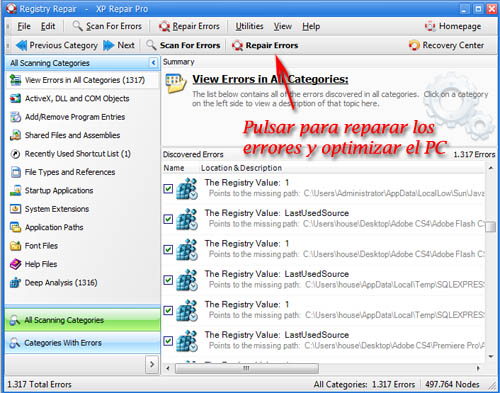Click the Help Files book icon
This screenshot has width=500, height=393.
tap(15, 264)
